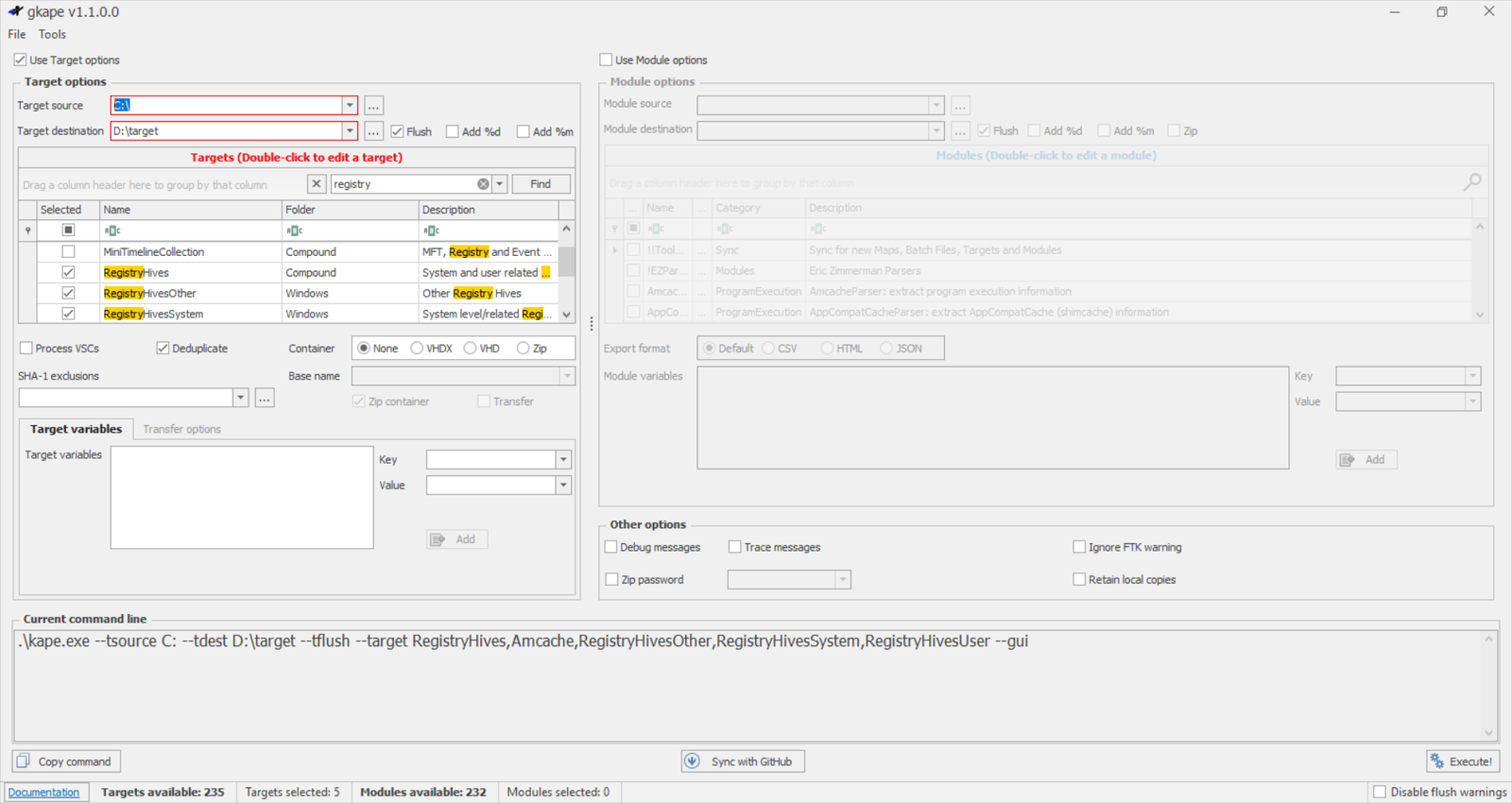Screen dimensions: 1512x803
Task: Check the Use Module options box
Action: point(606,60)
